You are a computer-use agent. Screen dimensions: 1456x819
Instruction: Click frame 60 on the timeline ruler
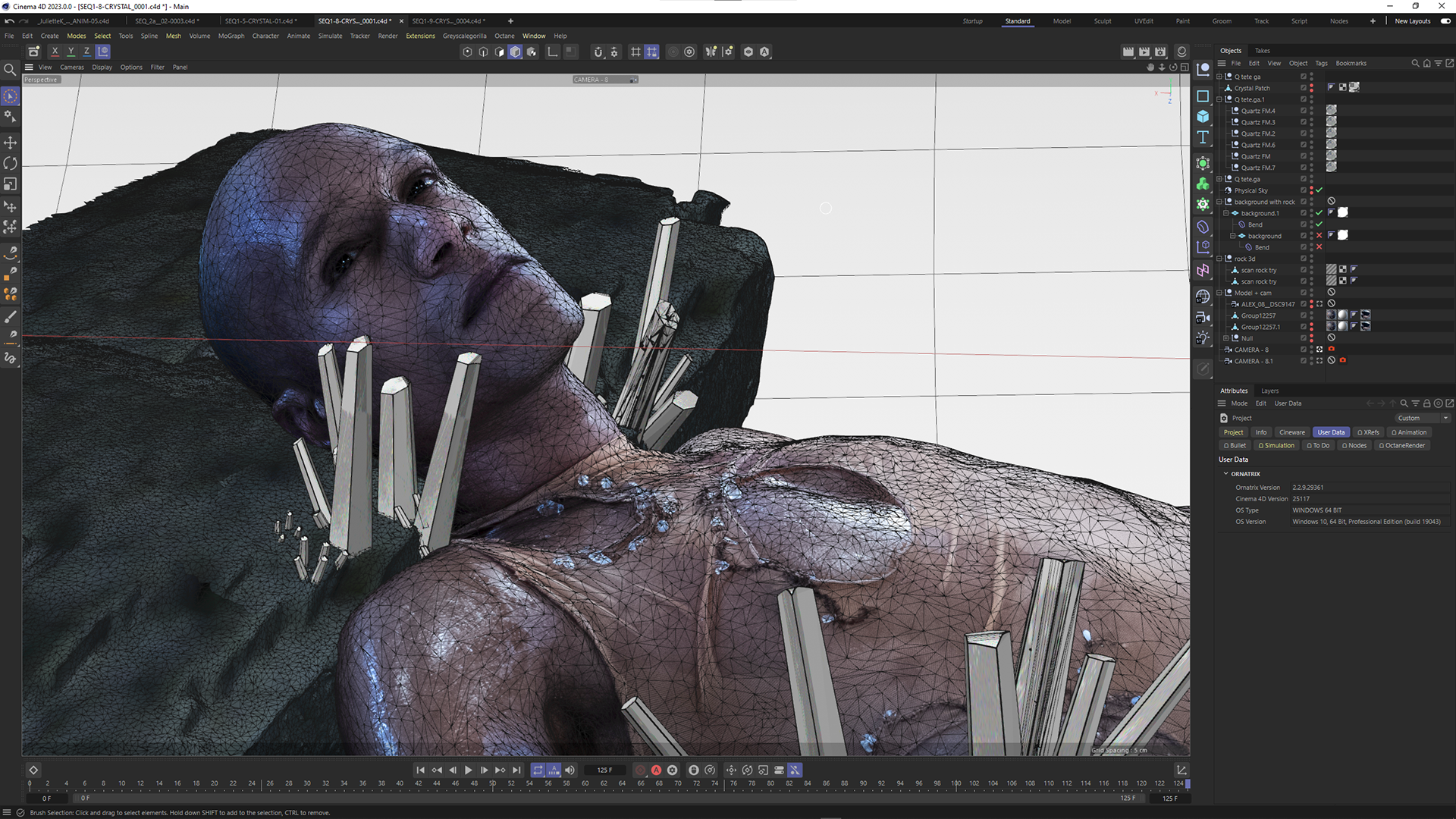click(585, 783)
